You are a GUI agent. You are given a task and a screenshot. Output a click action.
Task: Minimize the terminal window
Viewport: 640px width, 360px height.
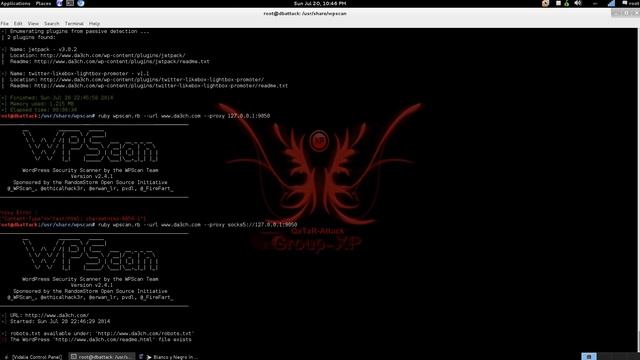coord(616,13)
